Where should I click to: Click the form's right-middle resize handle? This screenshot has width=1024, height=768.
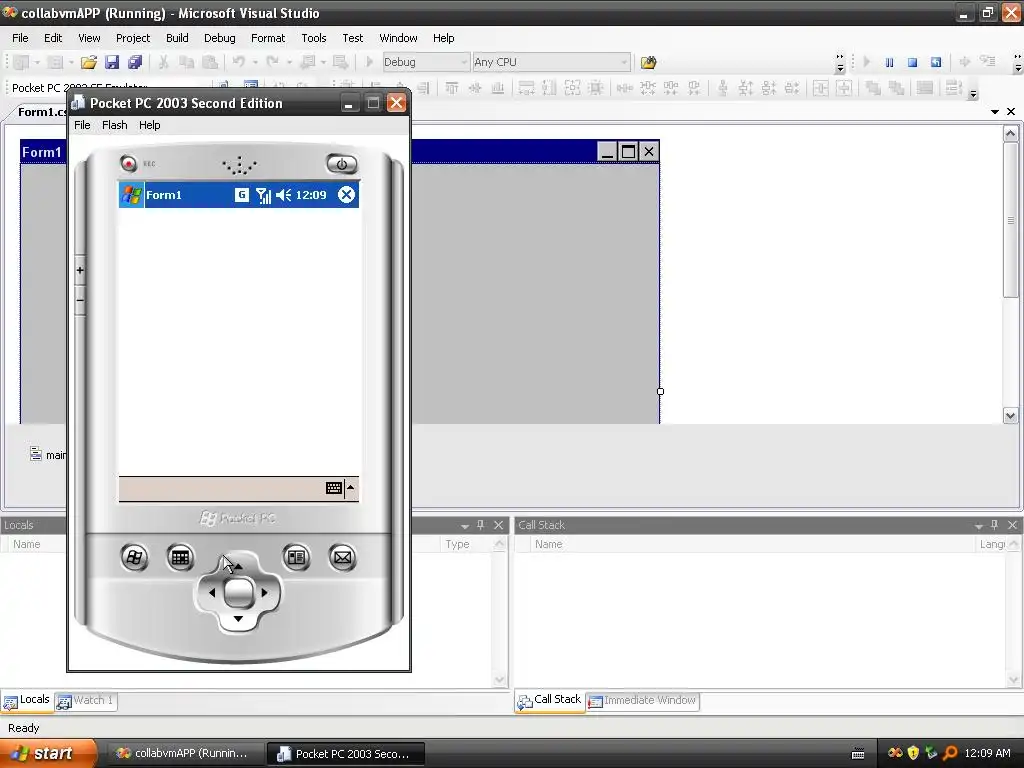point(660,391)
